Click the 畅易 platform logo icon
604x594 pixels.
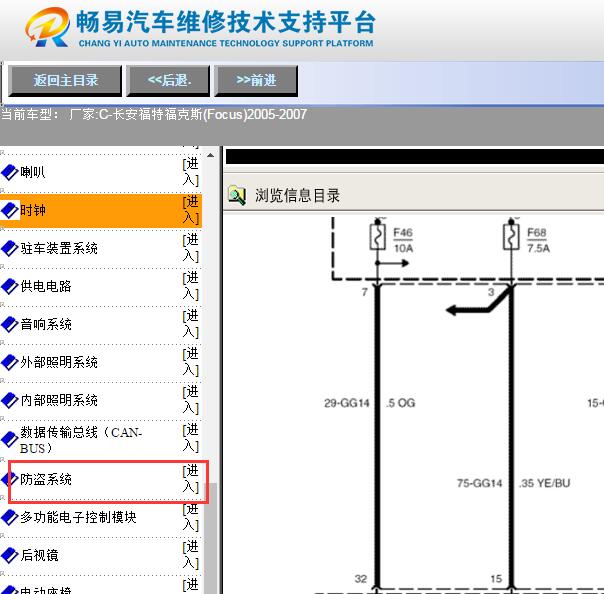(47, 27)
